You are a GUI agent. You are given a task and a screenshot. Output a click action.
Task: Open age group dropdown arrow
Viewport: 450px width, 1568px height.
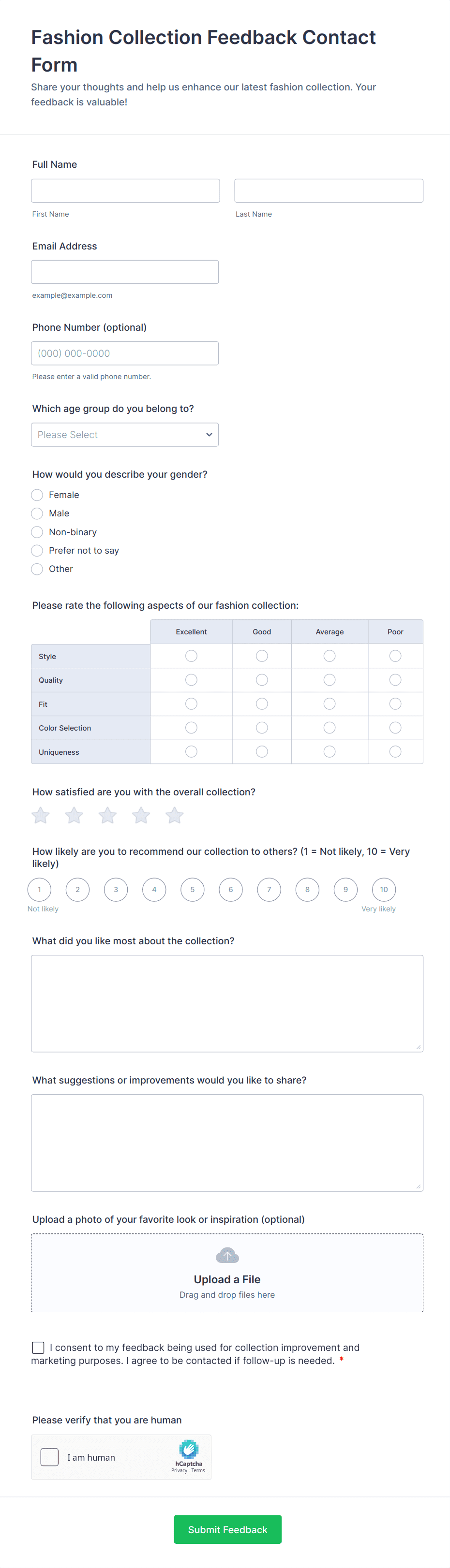point(209,435)
